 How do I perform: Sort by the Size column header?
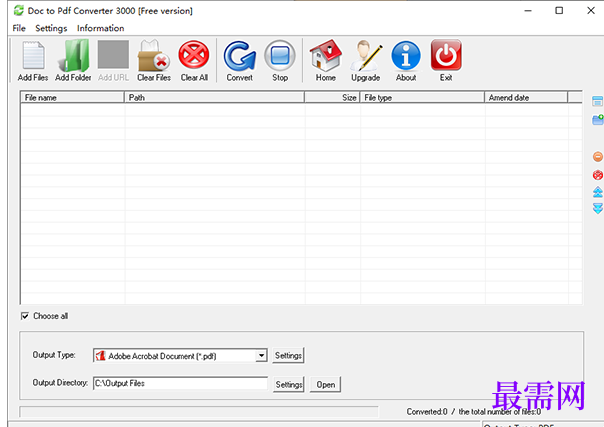332,97
